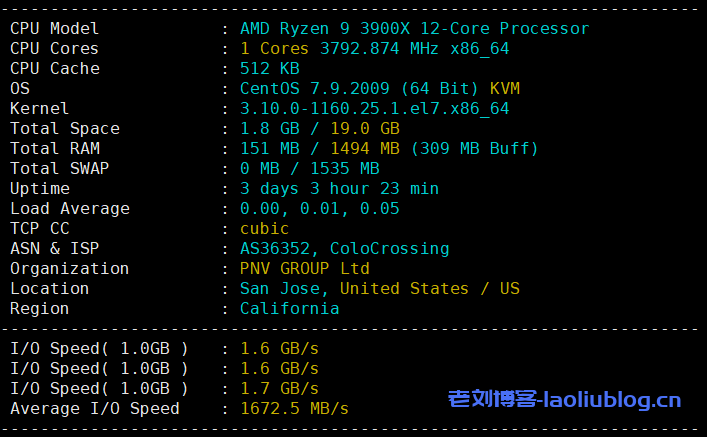Click the Load Average values
The width and height of the screenshot is (707, 437).
coord(319,208)
